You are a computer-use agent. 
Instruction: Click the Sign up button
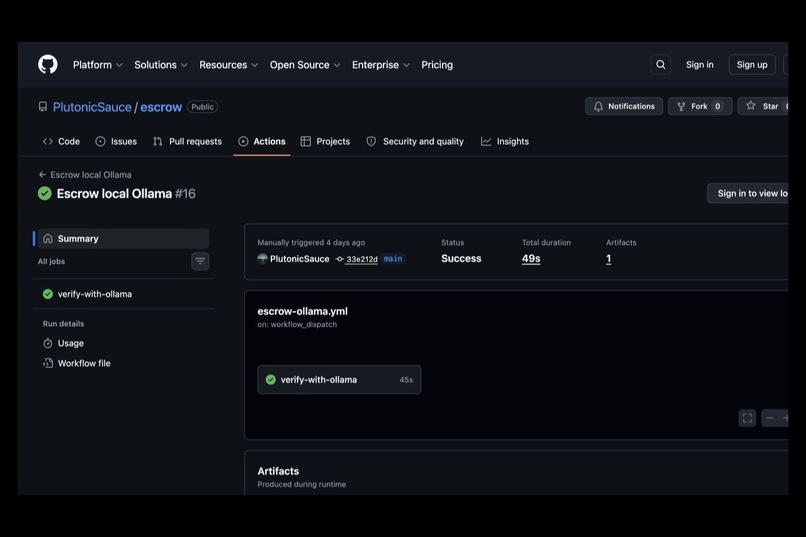(752, 65)
